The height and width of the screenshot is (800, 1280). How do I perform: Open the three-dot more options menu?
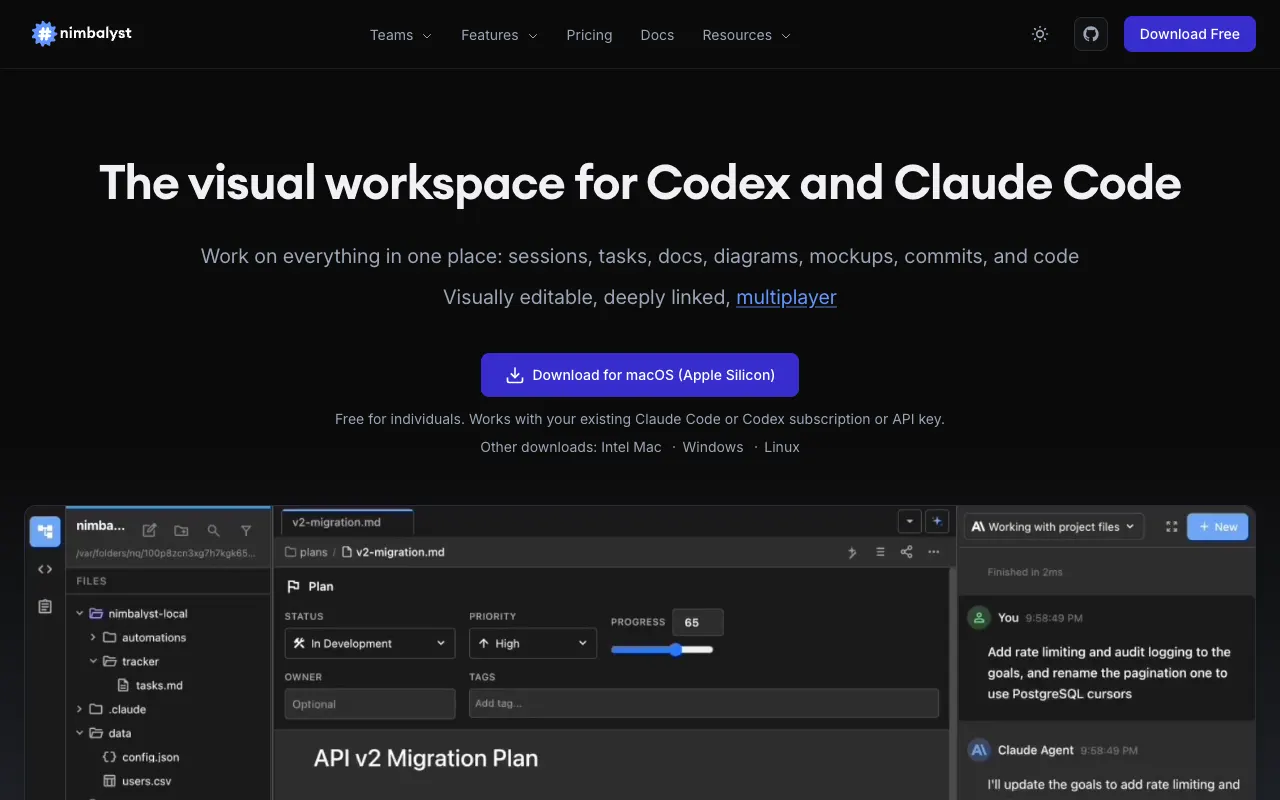(x=933, y=552)
